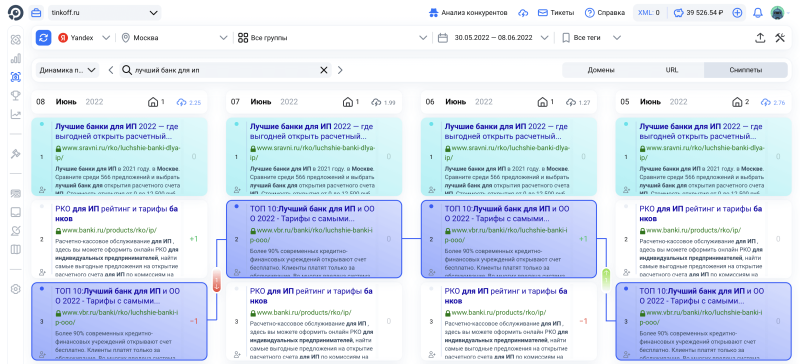
Task: Click the +1 change on 06 Июнь vbr.ru card
Action: tap(584, 239)
